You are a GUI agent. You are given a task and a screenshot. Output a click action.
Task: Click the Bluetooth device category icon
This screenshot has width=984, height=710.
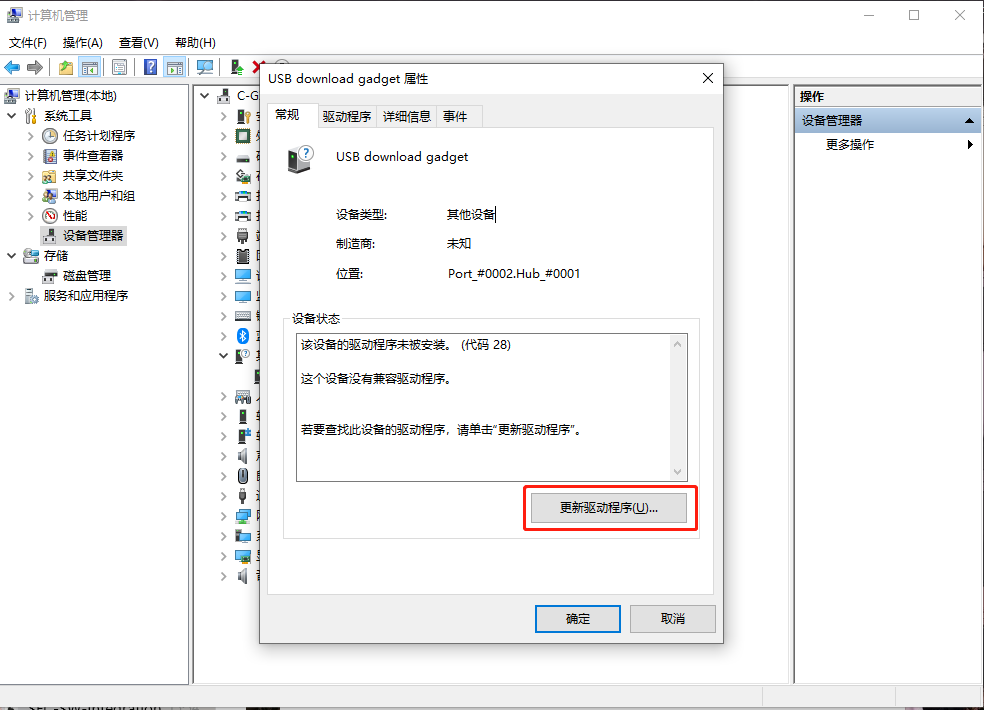click(243, 336)
